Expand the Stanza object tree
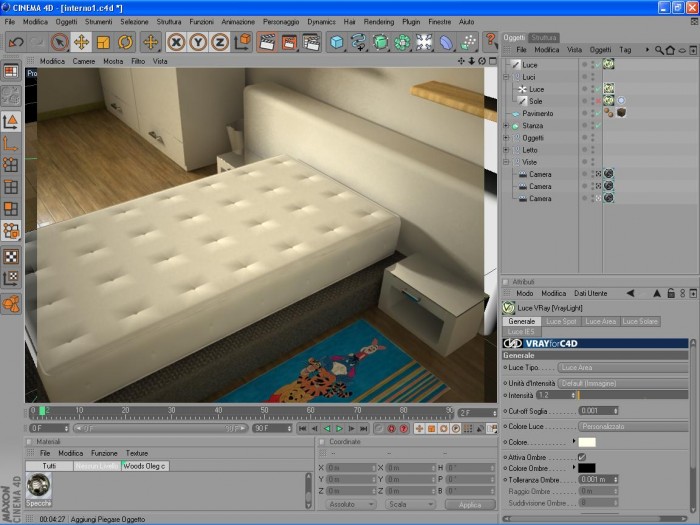This screenshot has width=700, height=525. [506, 126]
